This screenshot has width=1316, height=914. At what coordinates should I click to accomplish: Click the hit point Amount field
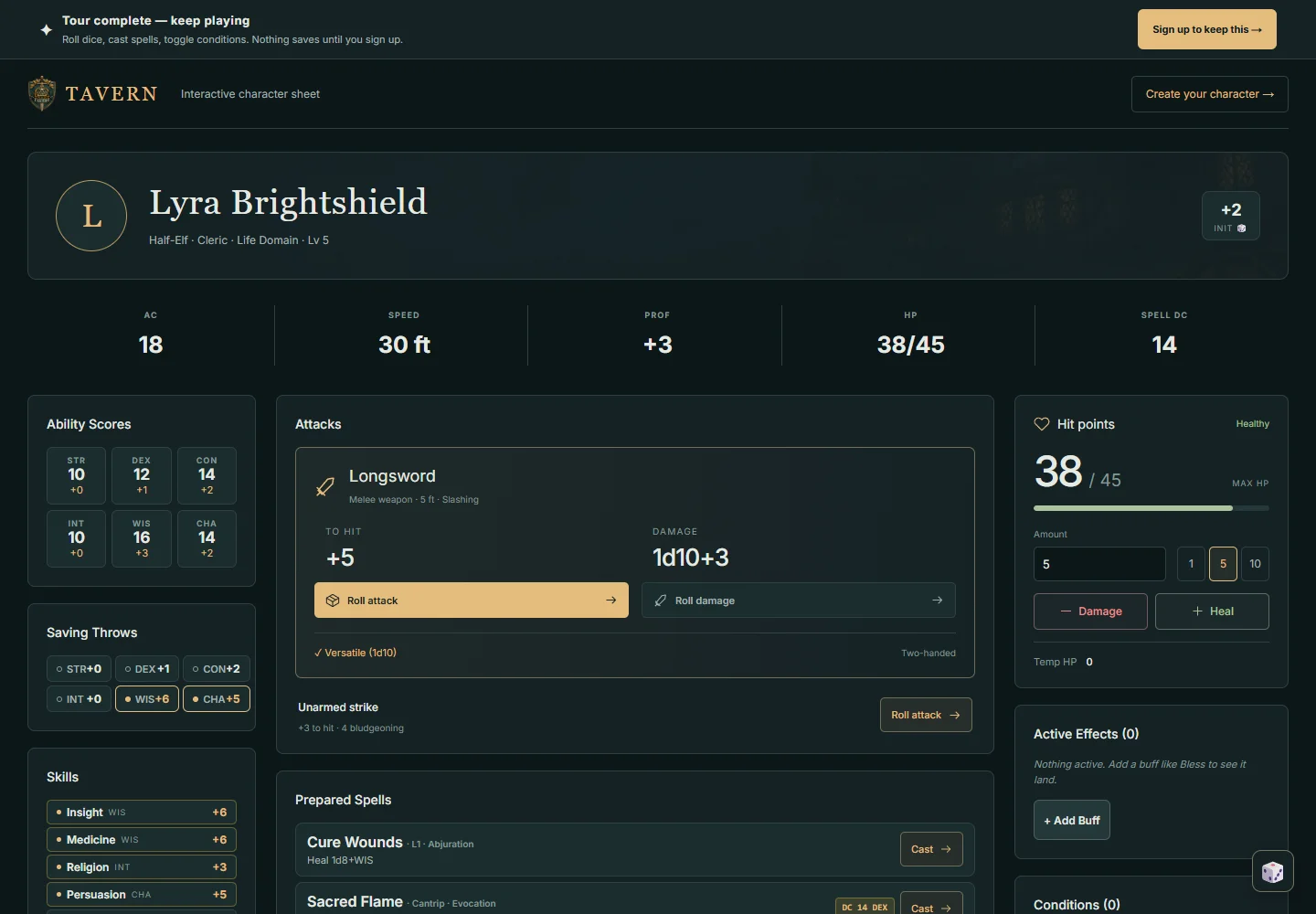click(x=1099, y=564)
